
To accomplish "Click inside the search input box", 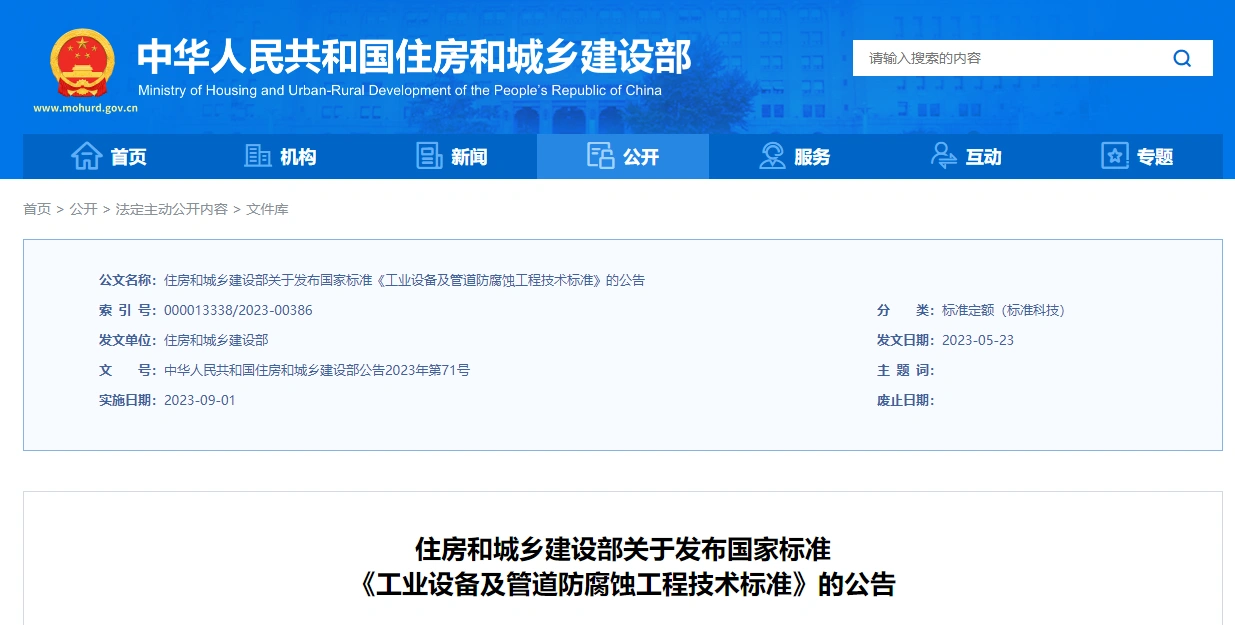I will [1000, 58].
